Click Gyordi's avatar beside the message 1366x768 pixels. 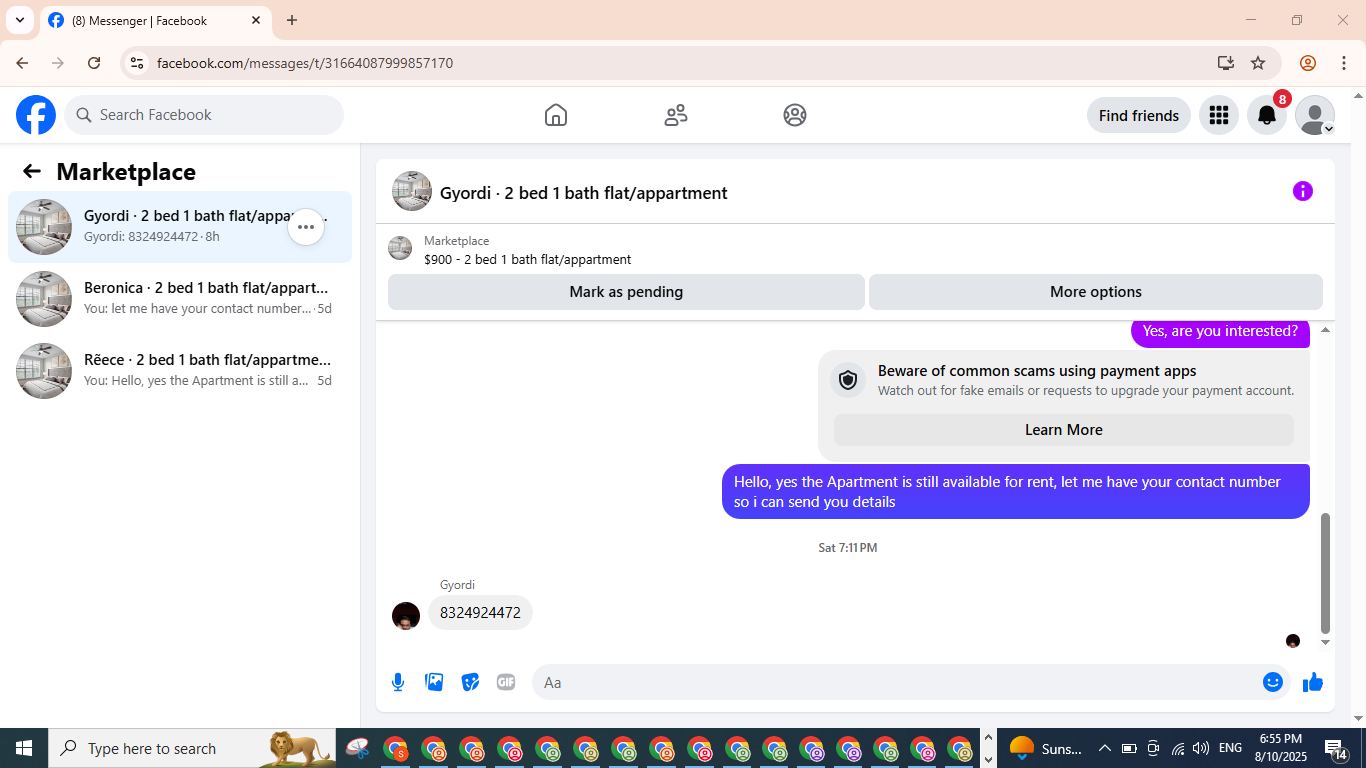point(406,615)
